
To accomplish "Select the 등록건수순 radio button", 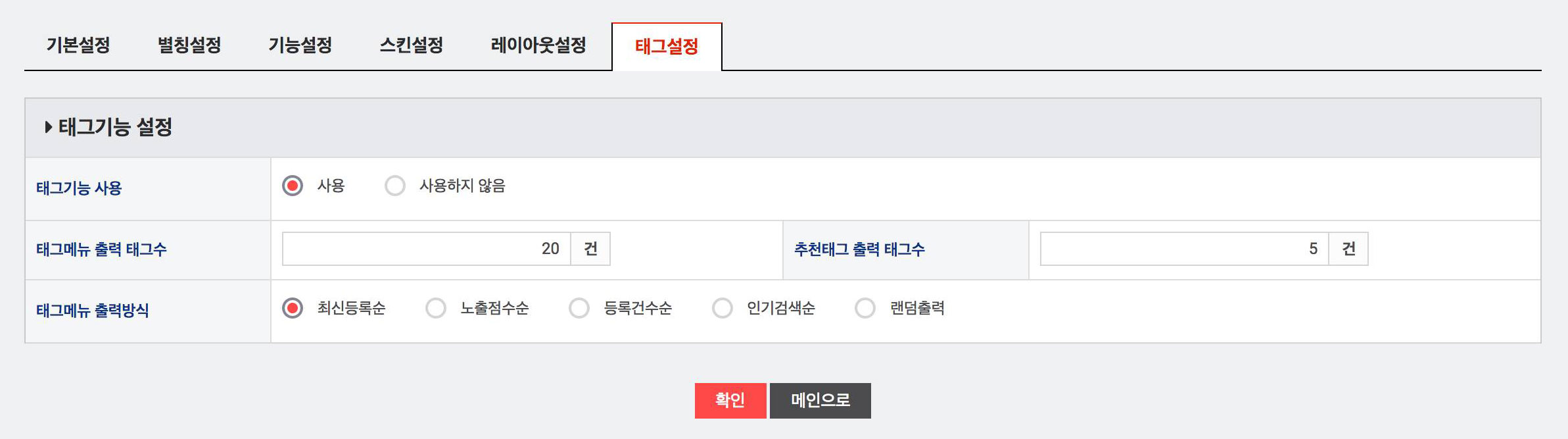I will [579, 308].
